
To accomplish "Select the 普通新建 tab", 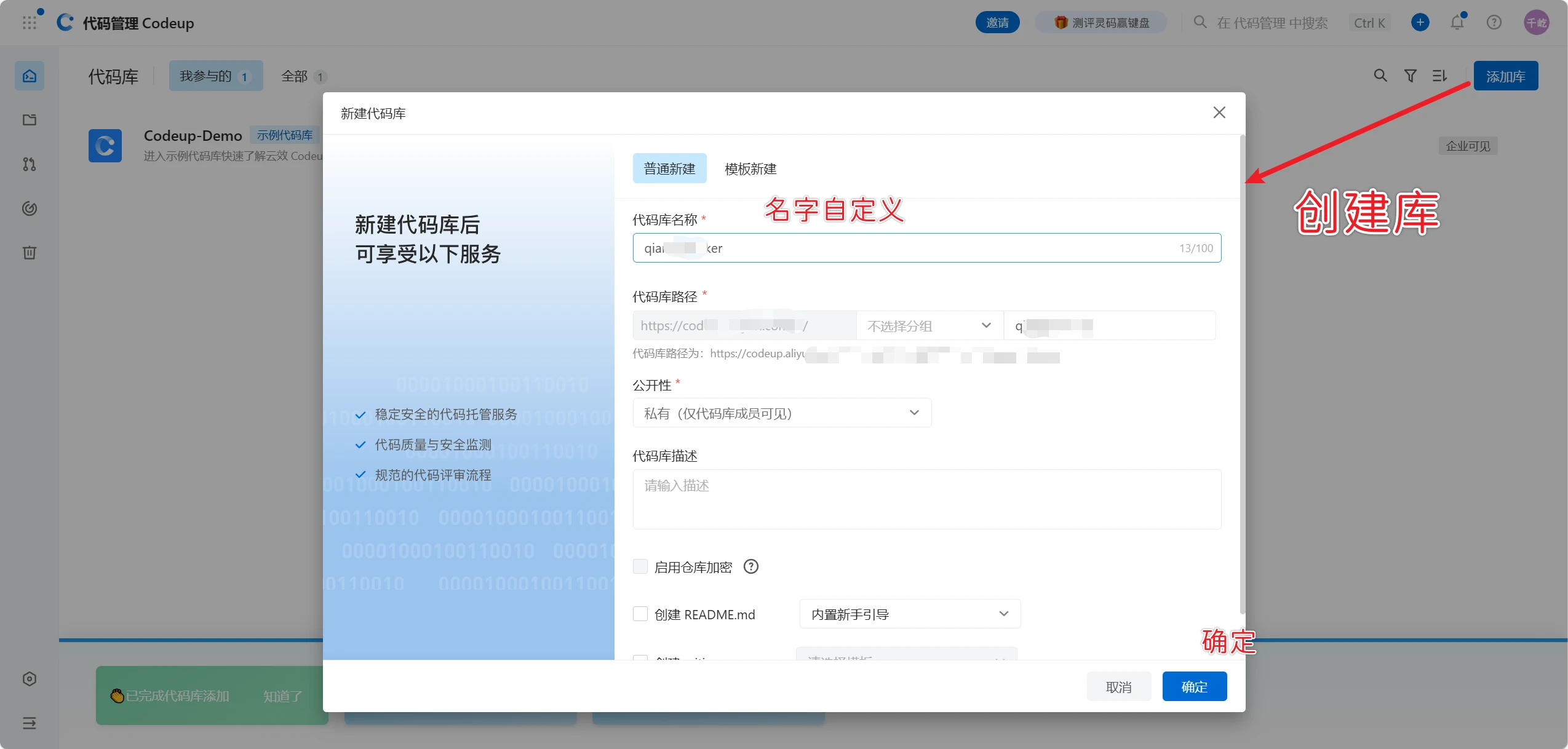I will [x=669, y=168].
